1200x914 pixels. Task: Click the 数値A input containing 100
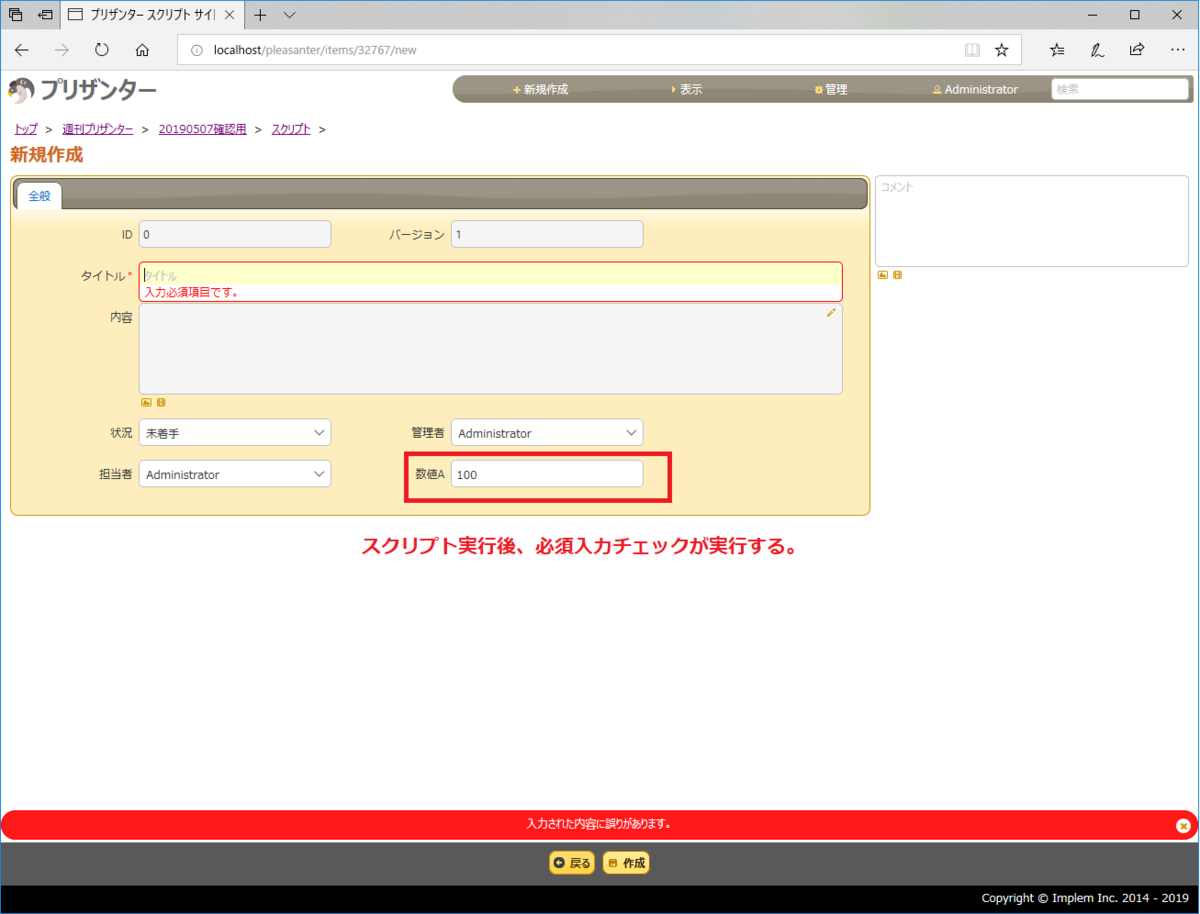(x=546, y=473)
